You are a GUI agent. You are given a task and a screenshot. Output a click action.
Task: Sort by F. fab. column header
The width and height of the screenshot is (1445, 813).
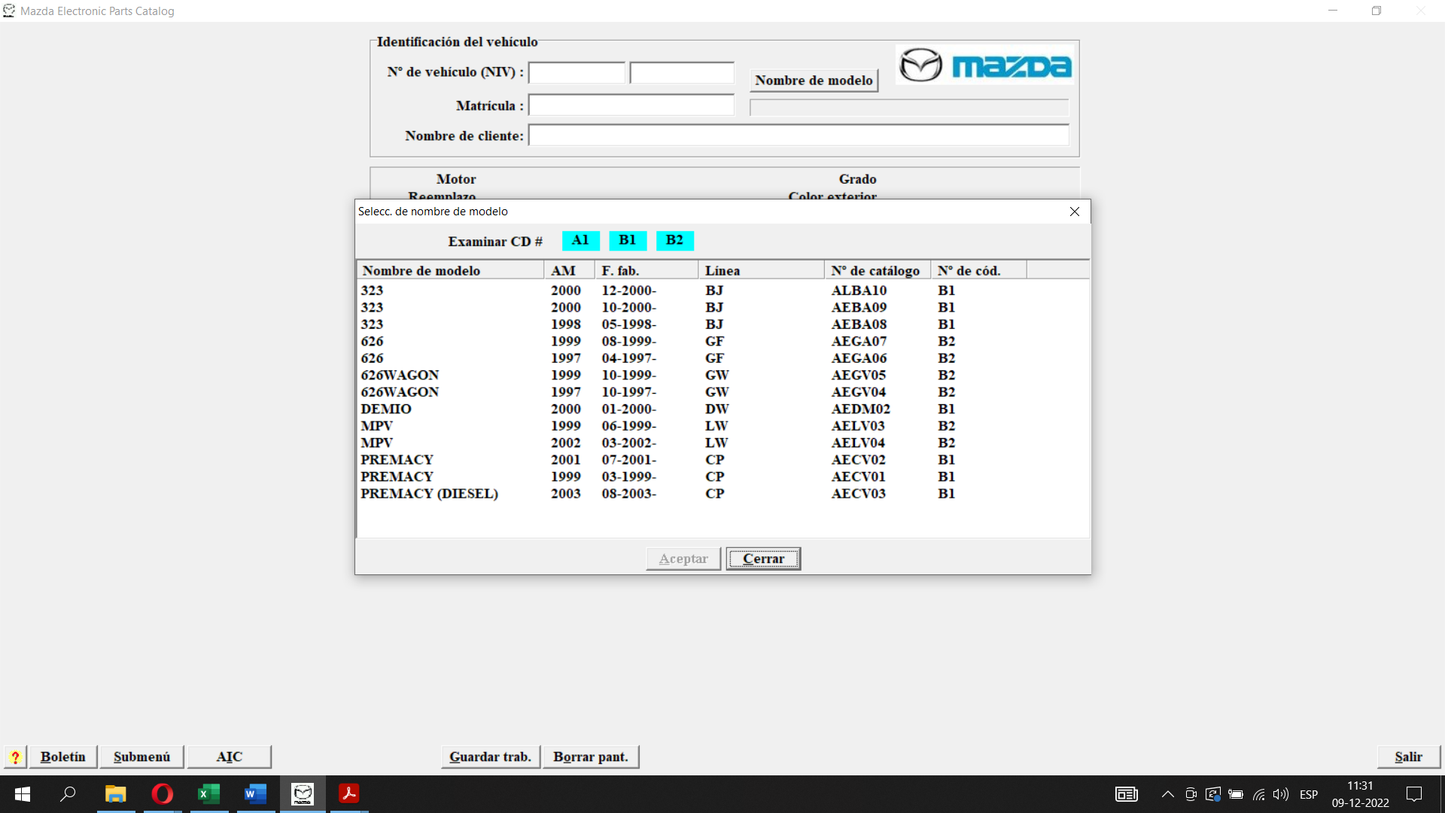pyautogui.click(x=647, y=271)
